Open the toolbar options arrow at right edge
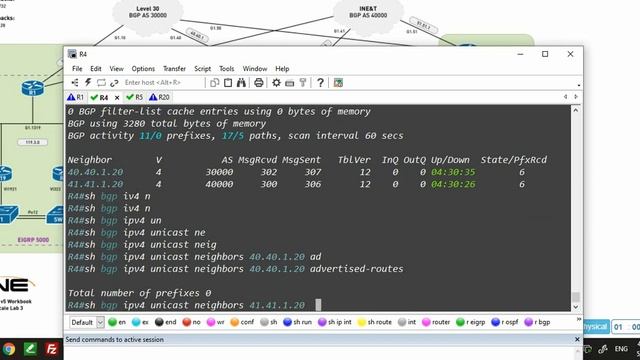Viewport: 640px width, 360px height. pyautogui.click(x=579, y=86)
